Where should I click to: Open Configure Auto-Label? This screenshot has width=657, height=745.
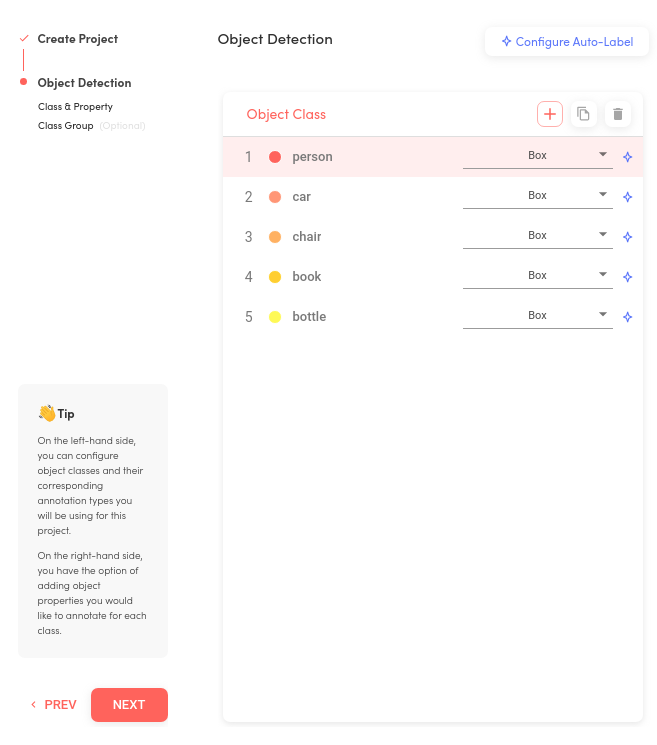pos(567,42)
